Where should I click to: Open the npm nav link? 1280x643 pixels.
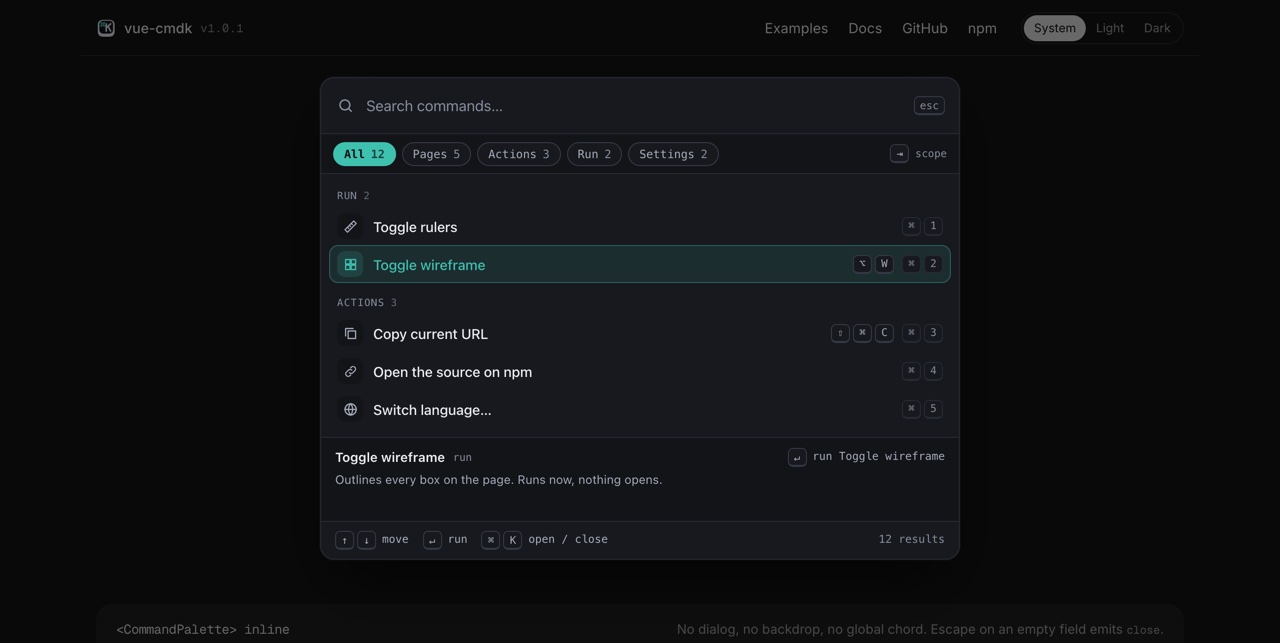pyautogui.click(x=982, y=28)
